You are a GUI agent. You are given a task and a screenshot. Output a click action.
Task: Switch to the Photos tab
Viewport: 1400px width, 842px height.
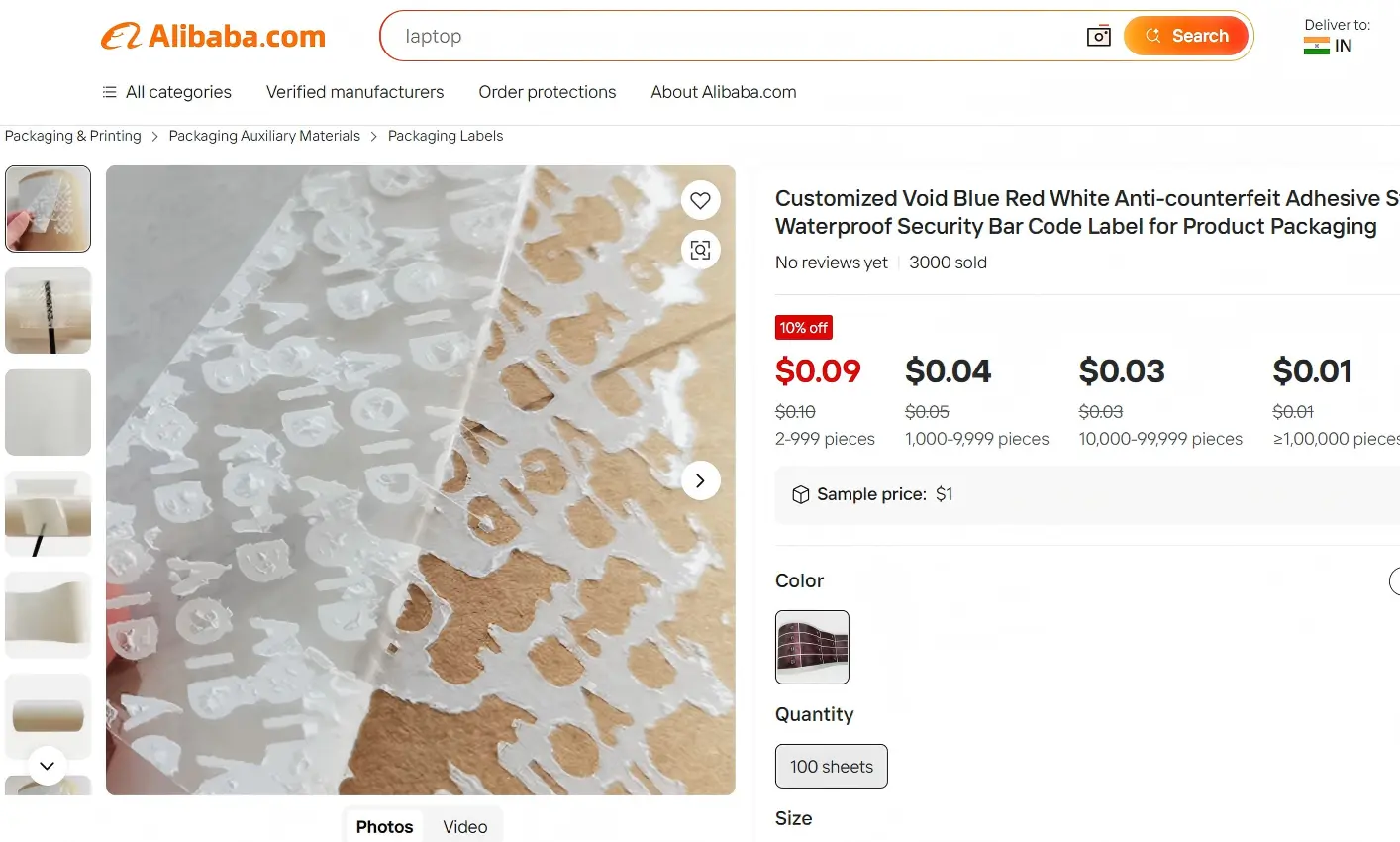384,827
